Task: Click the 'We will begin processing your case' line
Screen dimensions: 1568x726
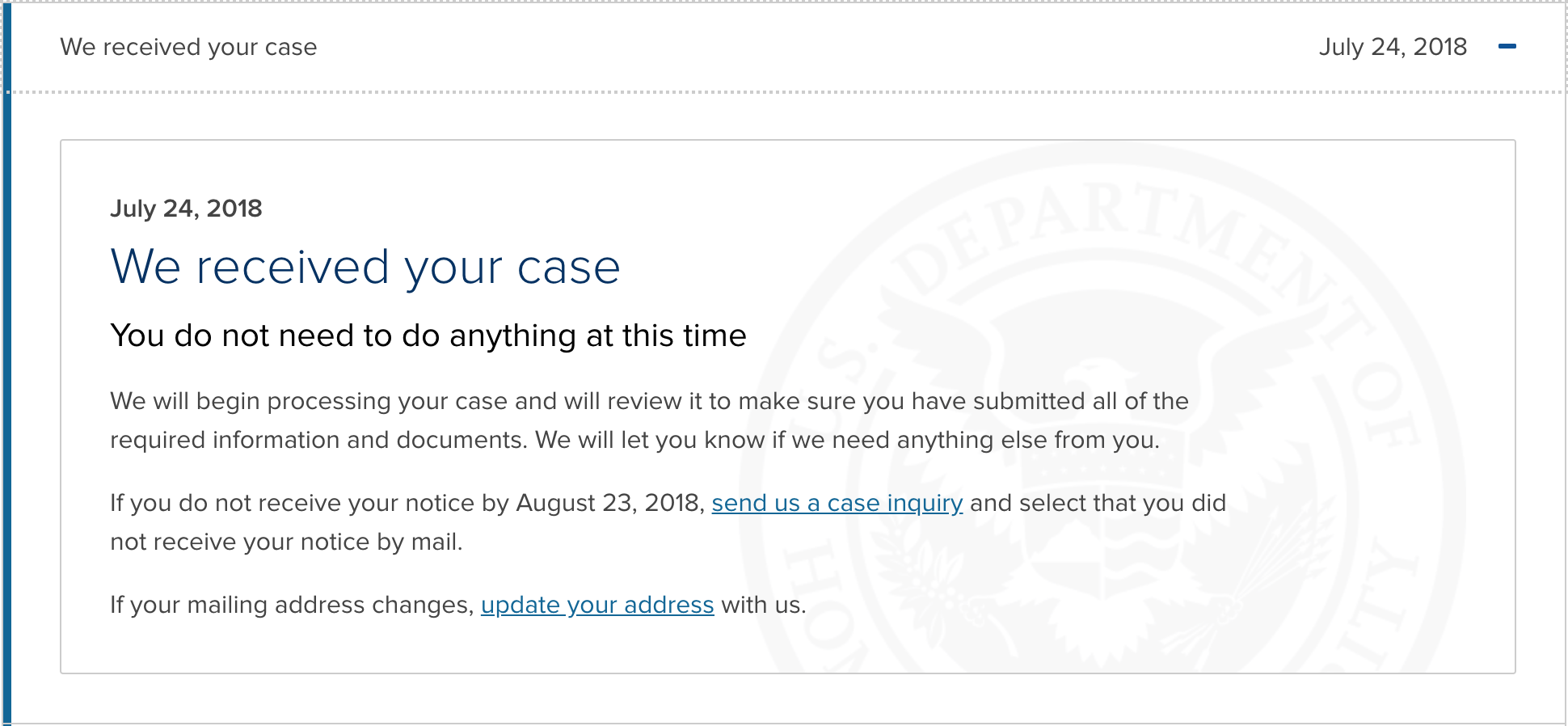Action: click(649, 401)
